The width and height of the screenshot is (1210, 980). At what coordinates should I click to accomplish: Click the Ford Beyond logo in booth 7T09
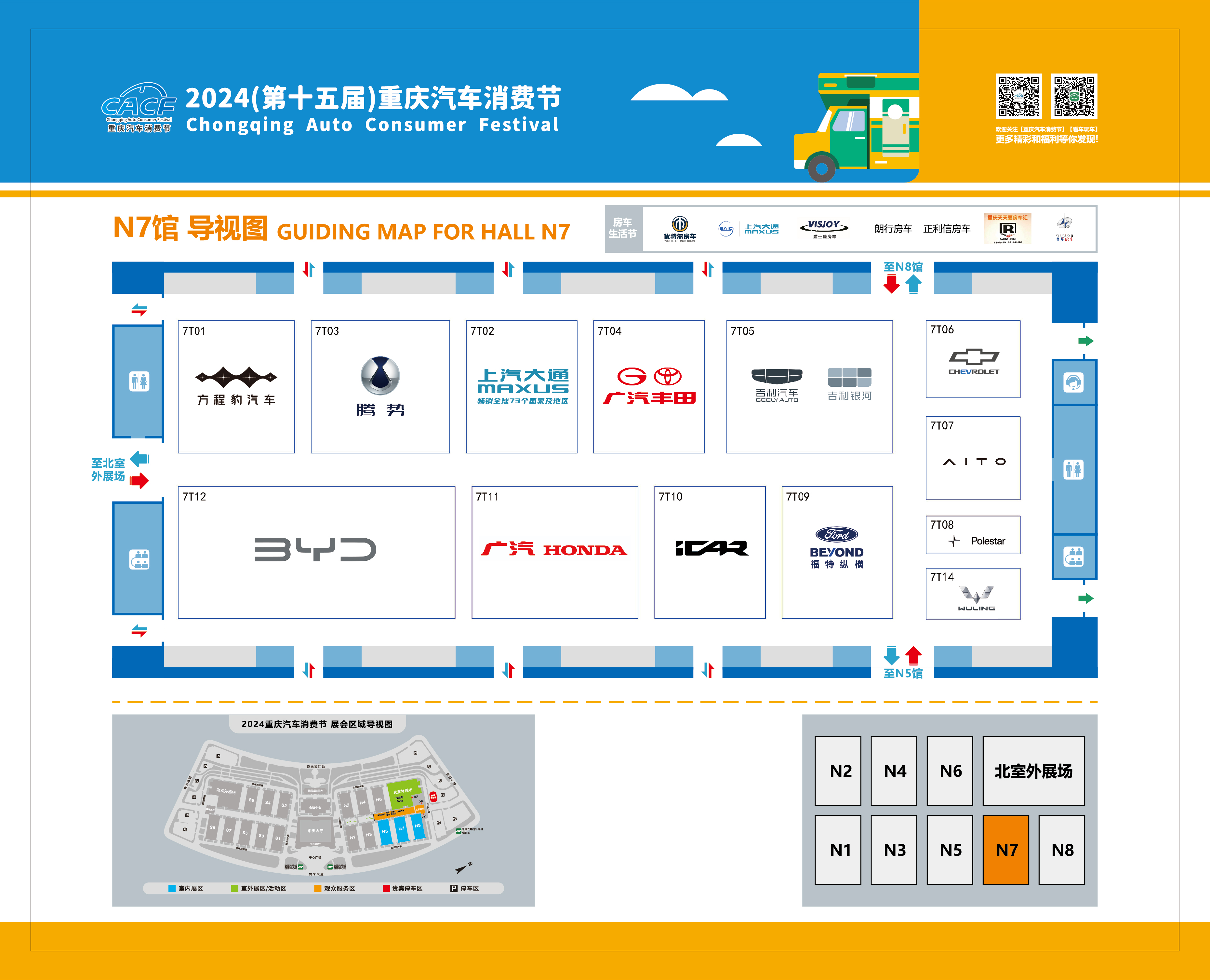point(836,548)
